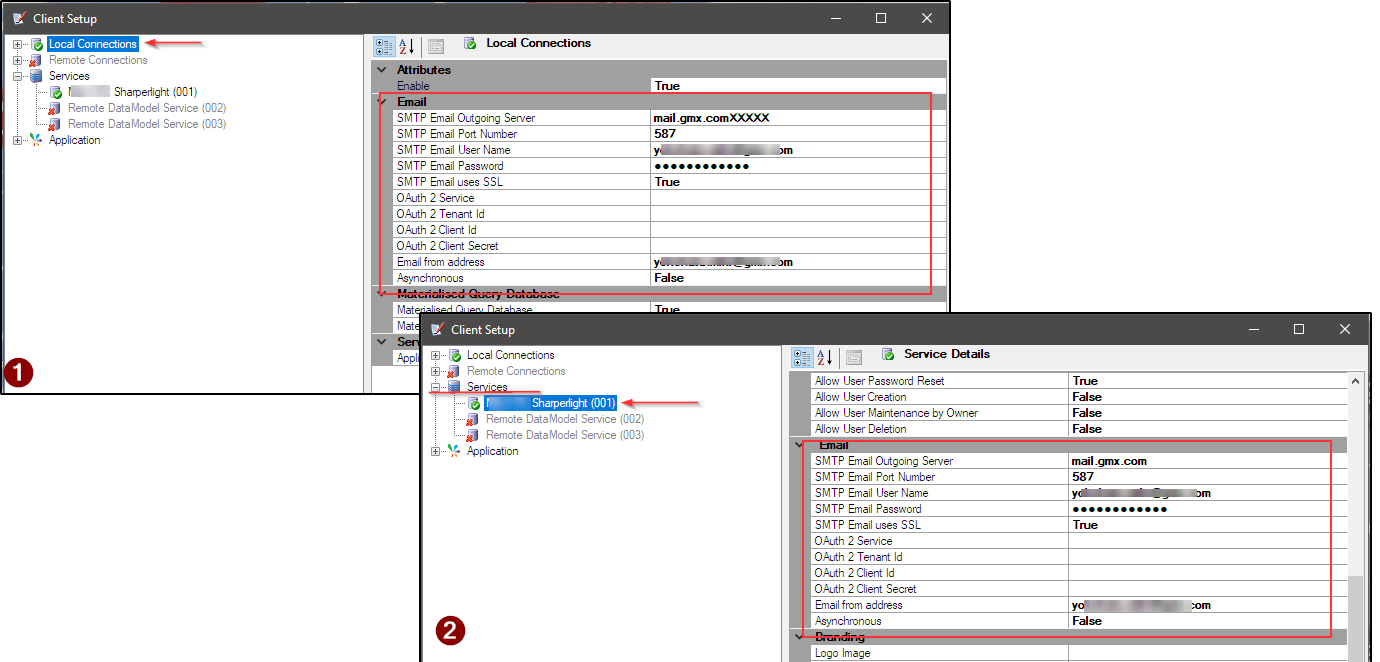
Task: Click Remote DataModel Service (003) icon, window 1
Action: pyautogui.click(x=56, y=124)
